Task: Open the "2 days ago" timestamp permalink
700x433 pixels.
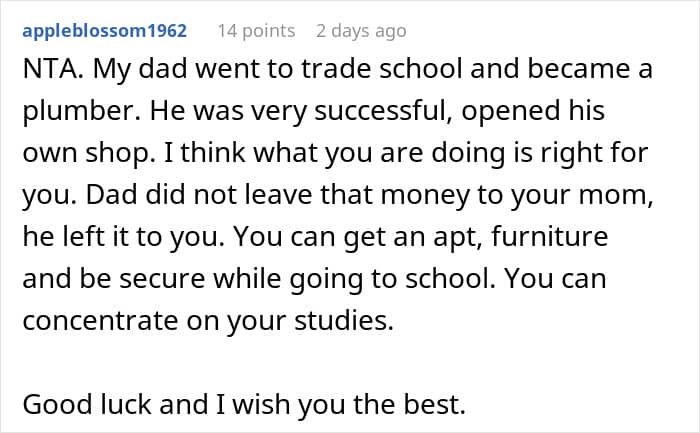Action: (x=361, y=31)
